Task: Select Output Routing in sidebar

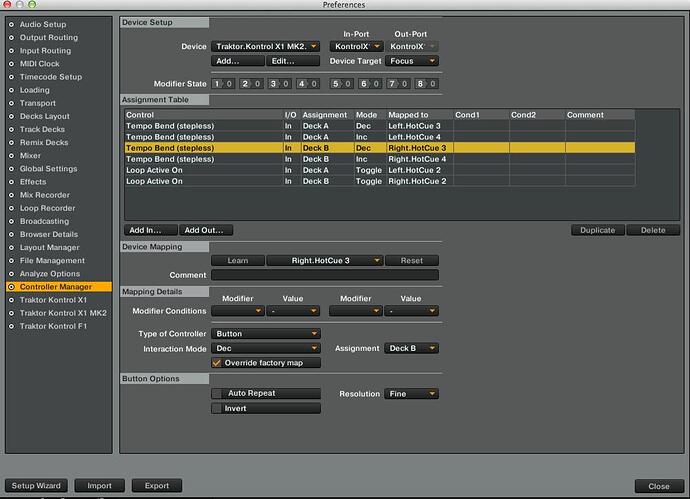Action: pyautogui.click(x=48, y=37)
